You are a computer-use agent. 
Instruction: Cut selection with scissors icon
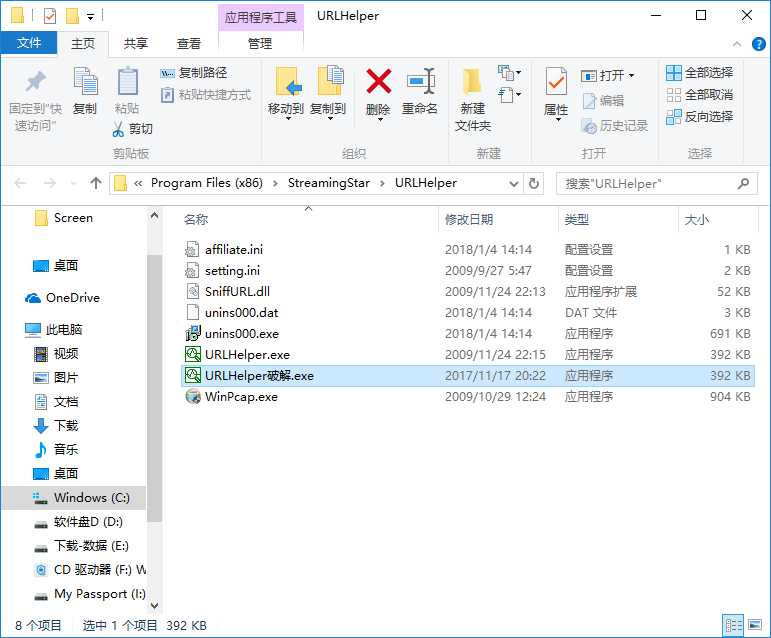tap(118, 129)
